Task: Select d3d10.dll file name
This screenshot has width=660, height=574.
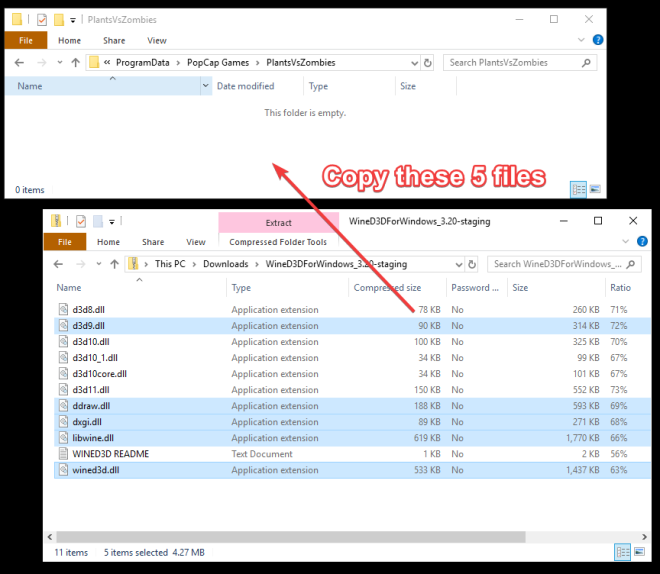Action: point(91,342)
